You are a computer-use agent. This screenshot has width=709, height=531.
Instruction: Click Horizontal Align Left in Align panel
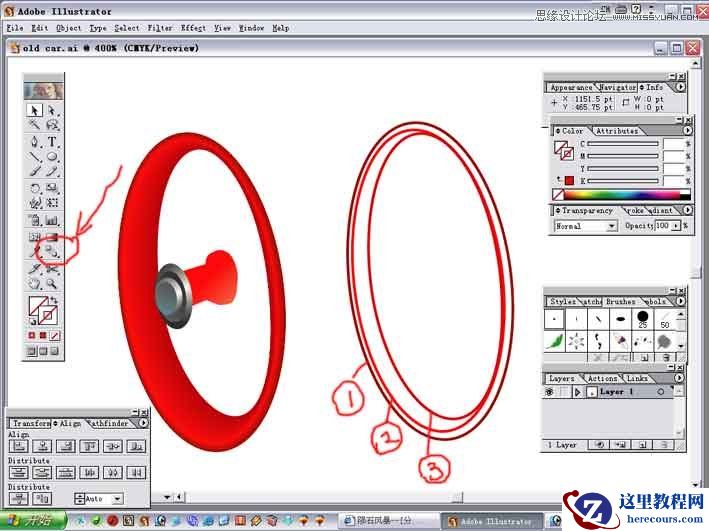pyautogui.click(x=19, y=447)
